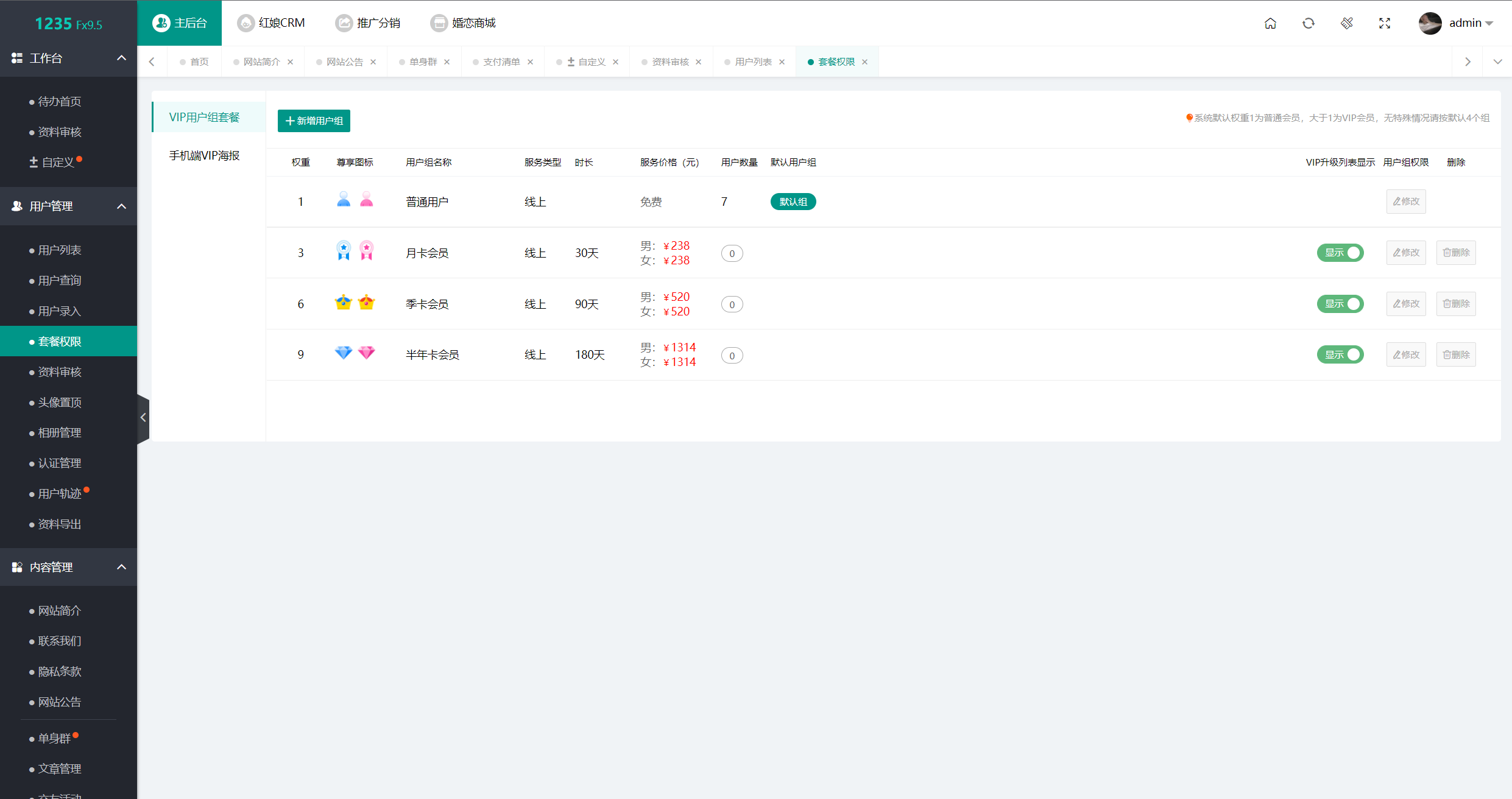Image resolution: width=1512 pixels, height=799 pixels.
Task: Toggle 显示 switch for 半年卡会员
Action: pos(1340,354)
